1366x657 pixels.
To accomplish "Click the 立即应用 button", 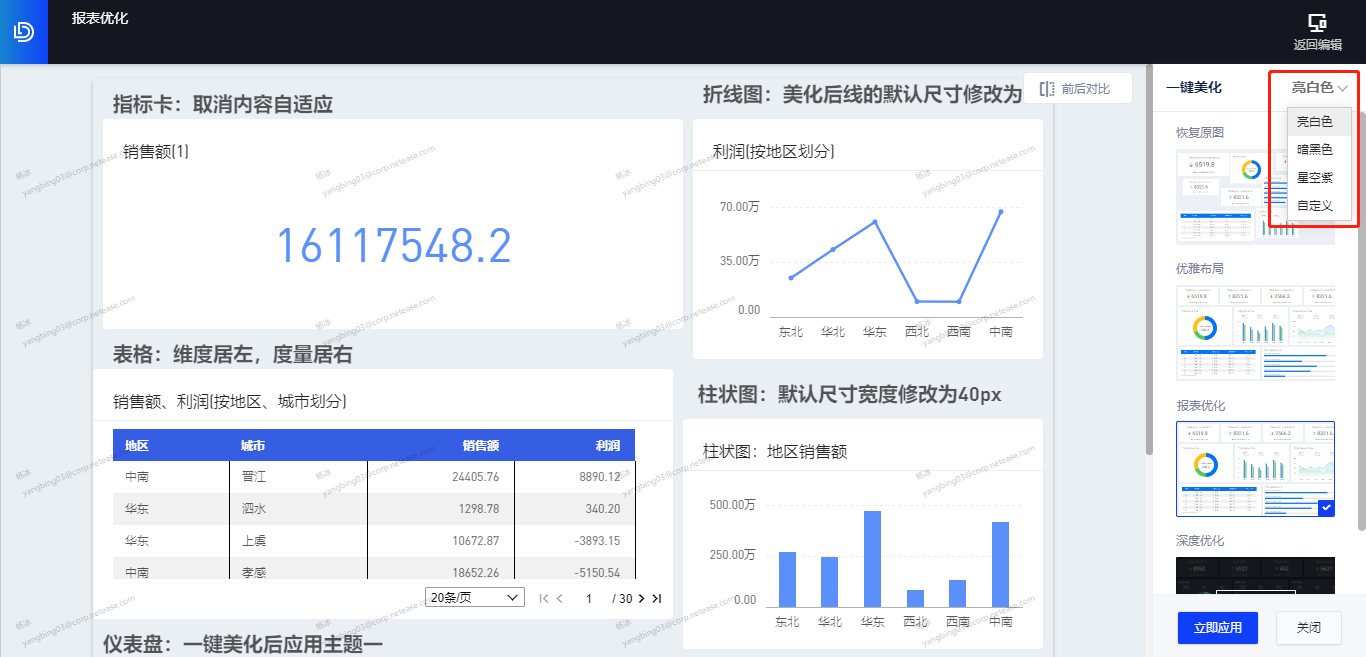I will pos(1217,628).
